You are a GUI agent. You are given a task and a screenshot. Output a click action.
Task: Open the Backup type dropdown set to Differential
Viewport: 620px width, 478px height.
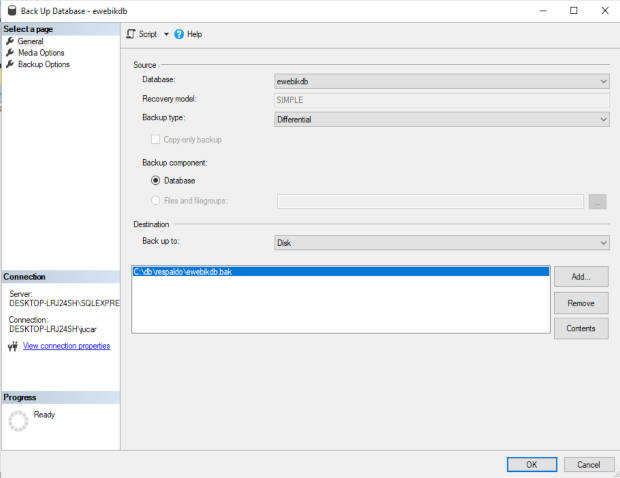pyautogui.click(x=441, y=119)
